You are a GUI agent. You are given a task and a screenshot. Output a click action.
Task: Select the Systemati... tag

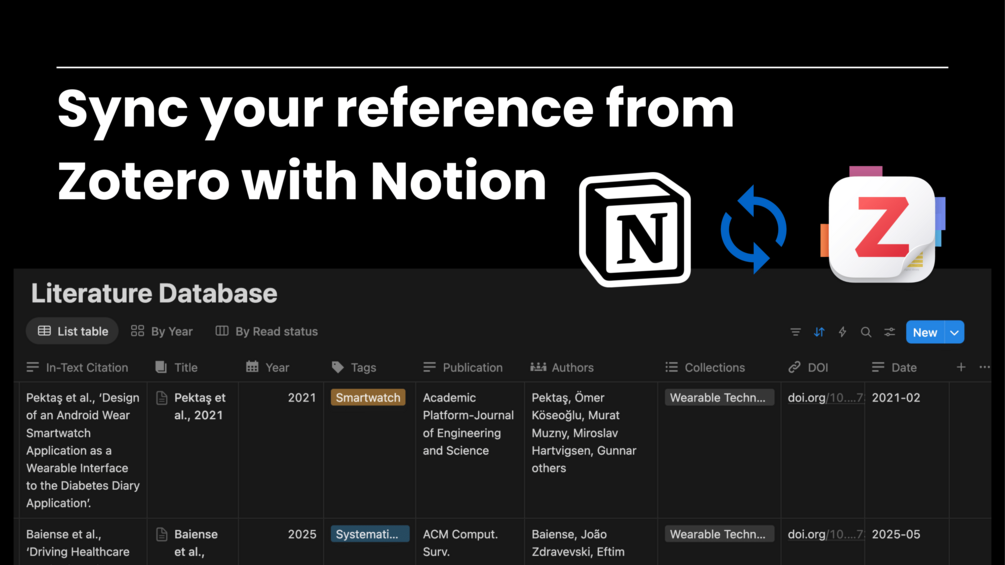click(x=370, y=534)
